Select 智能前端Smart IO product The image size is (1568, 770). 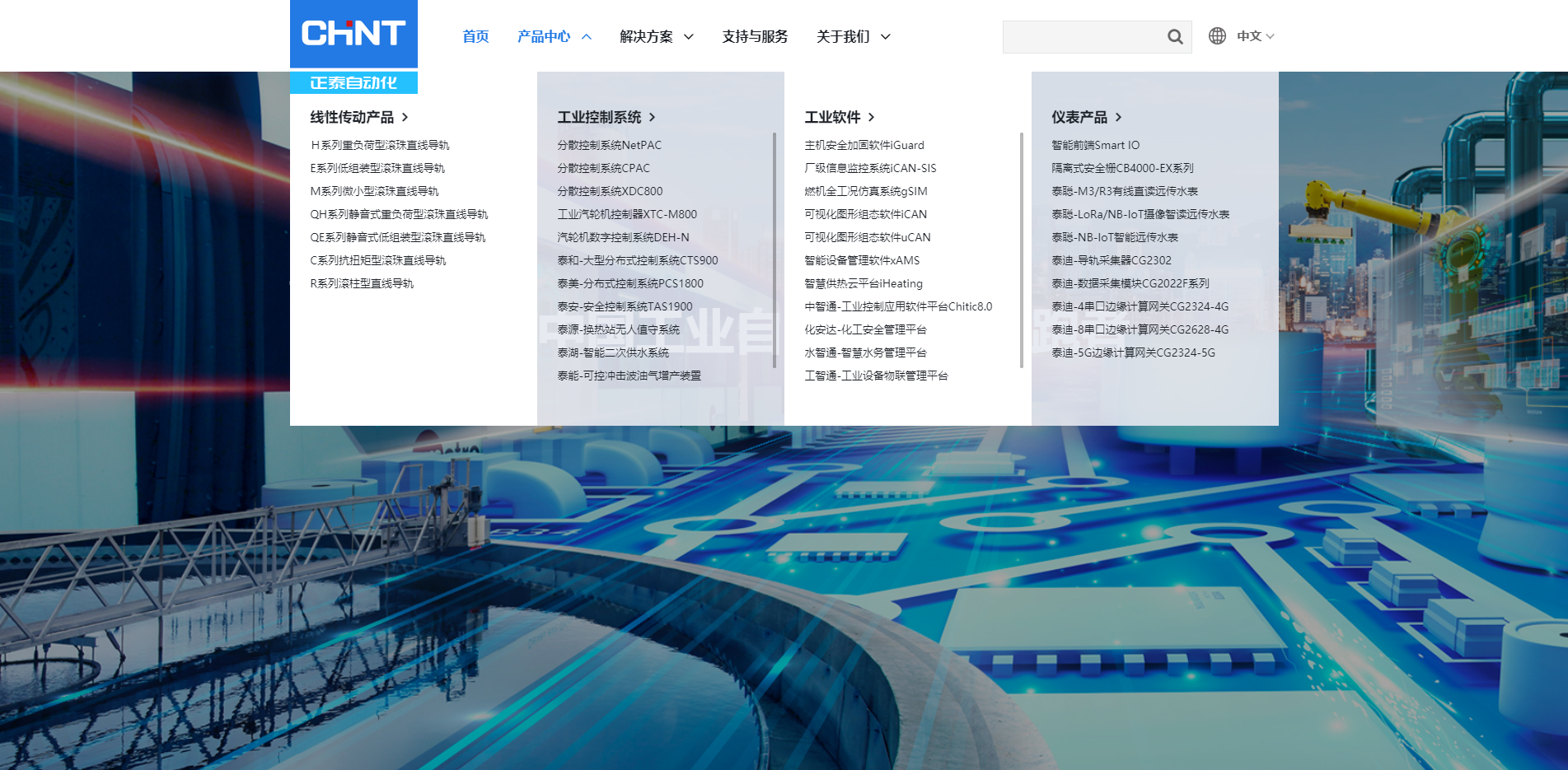[1095, 145]
